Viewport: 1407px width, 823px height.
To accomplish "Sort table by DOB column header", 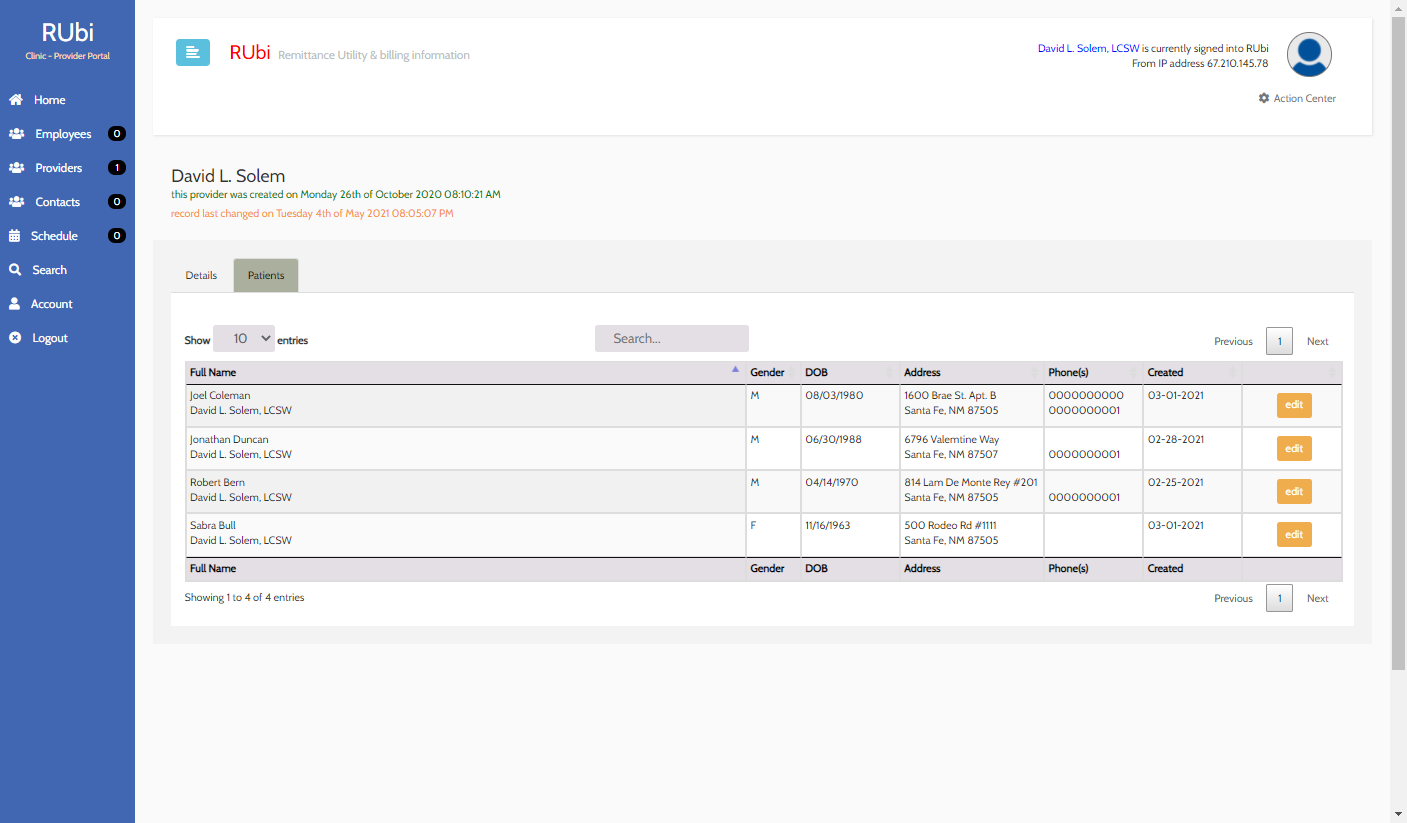I will tap(848, 372).
